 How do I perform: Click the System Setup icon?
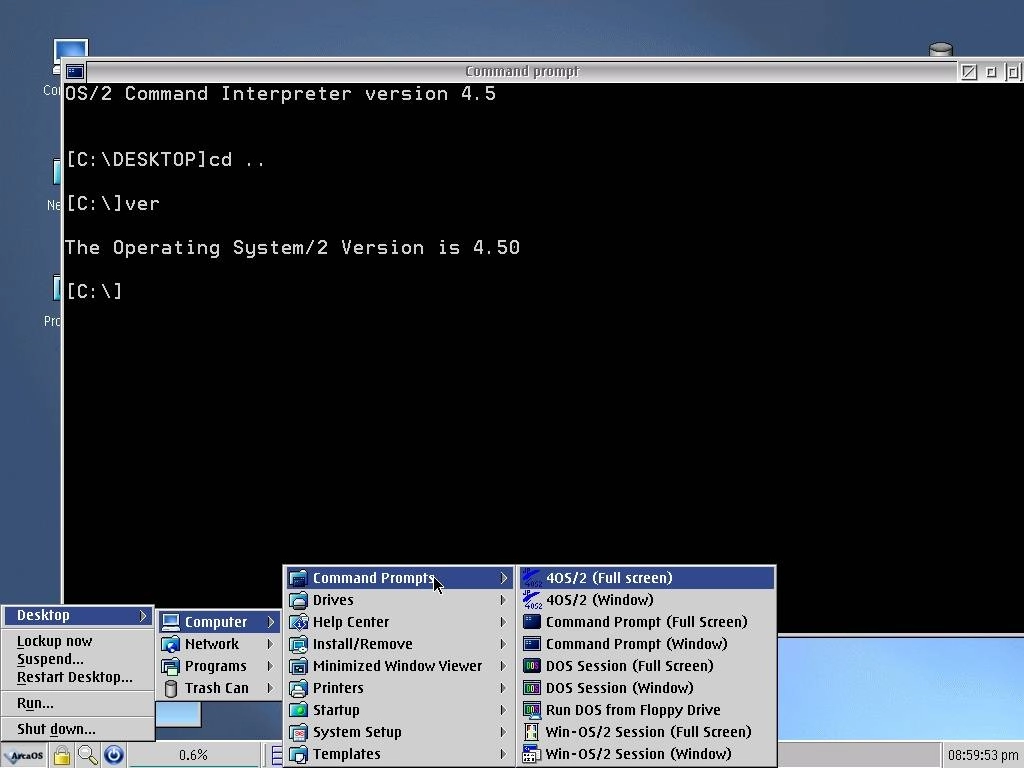pyautogui.click(x=298, y=732)
